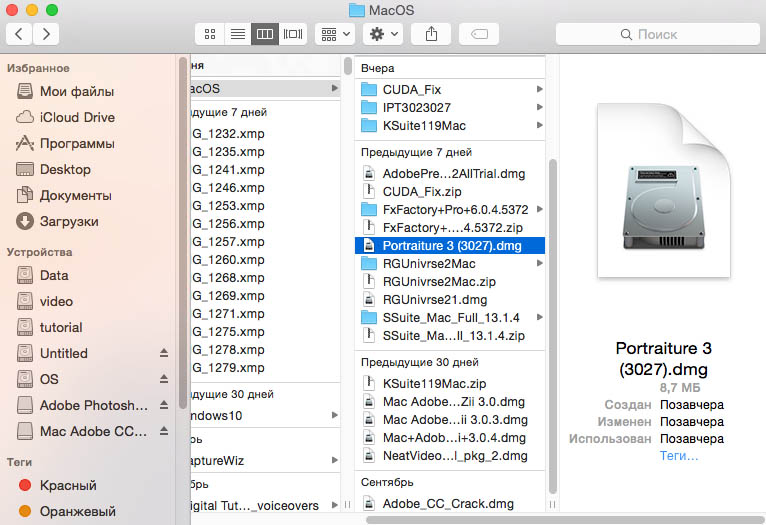
Task: Open the gear action menu
Action: point(383,34)
